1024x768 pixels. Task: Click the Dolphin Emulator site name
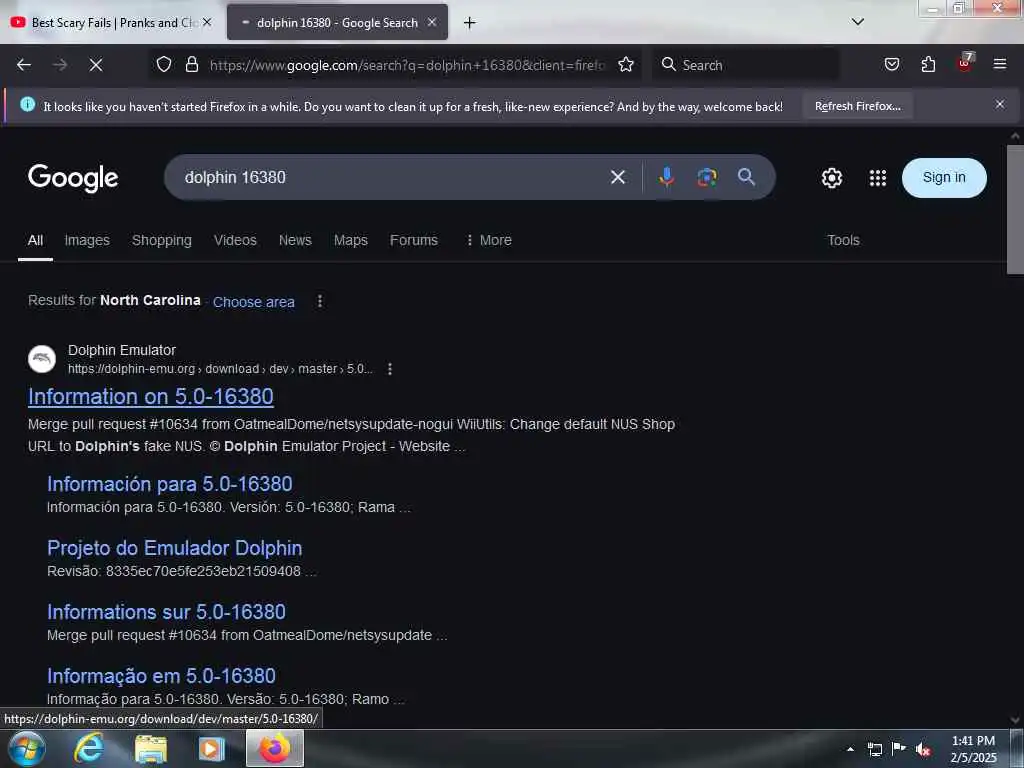coord(121,350)
